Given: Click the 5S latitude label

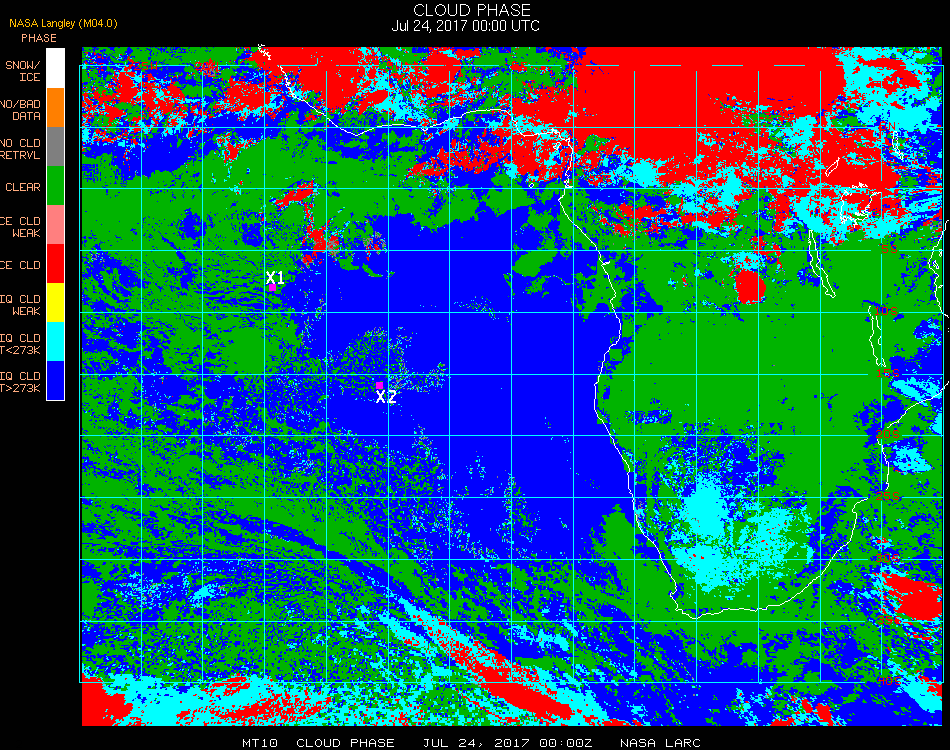Looking at the screenshot, I should pyautogui.click(x=889, y=249).
